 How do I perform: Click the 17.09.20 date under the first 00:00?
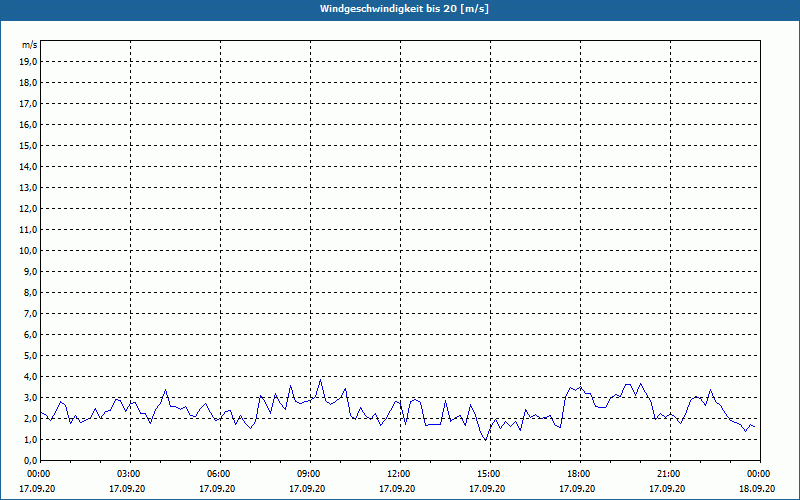(39, 489)
